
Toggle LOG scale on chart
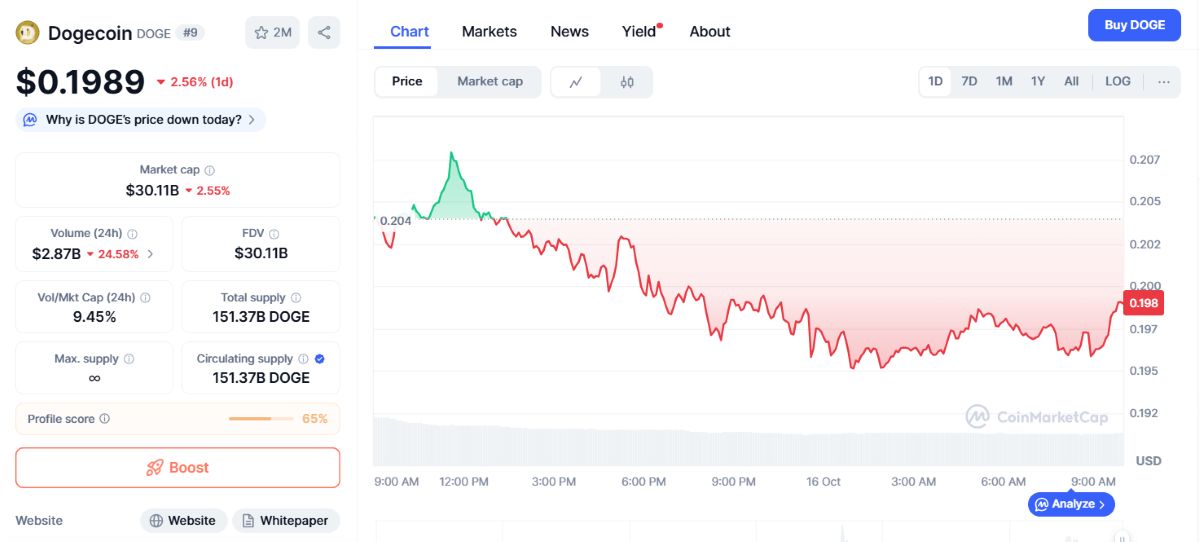point(1118,82)
